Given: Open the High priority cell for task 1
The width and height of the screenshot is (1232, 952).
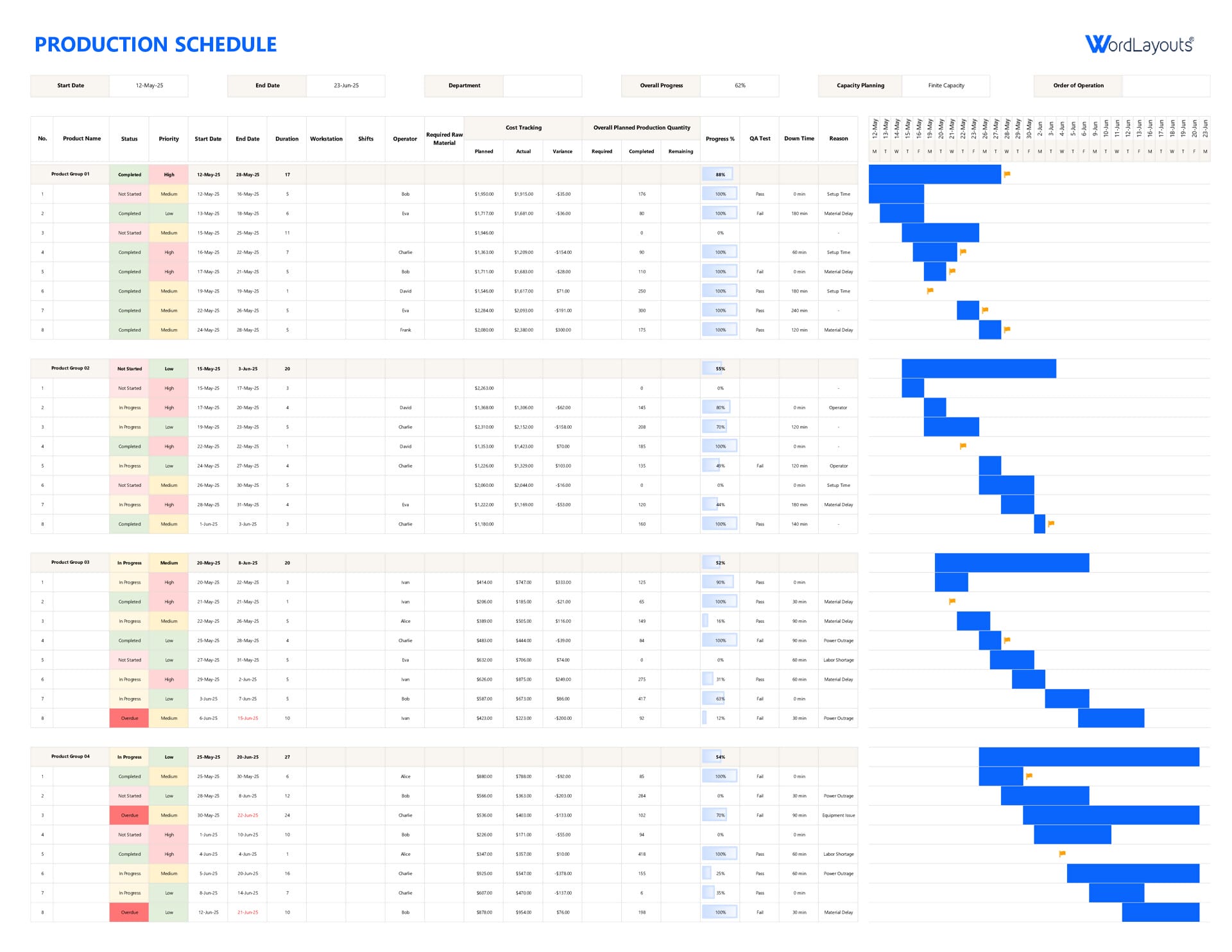Looking at the screenshot, I should pos(169,388).
